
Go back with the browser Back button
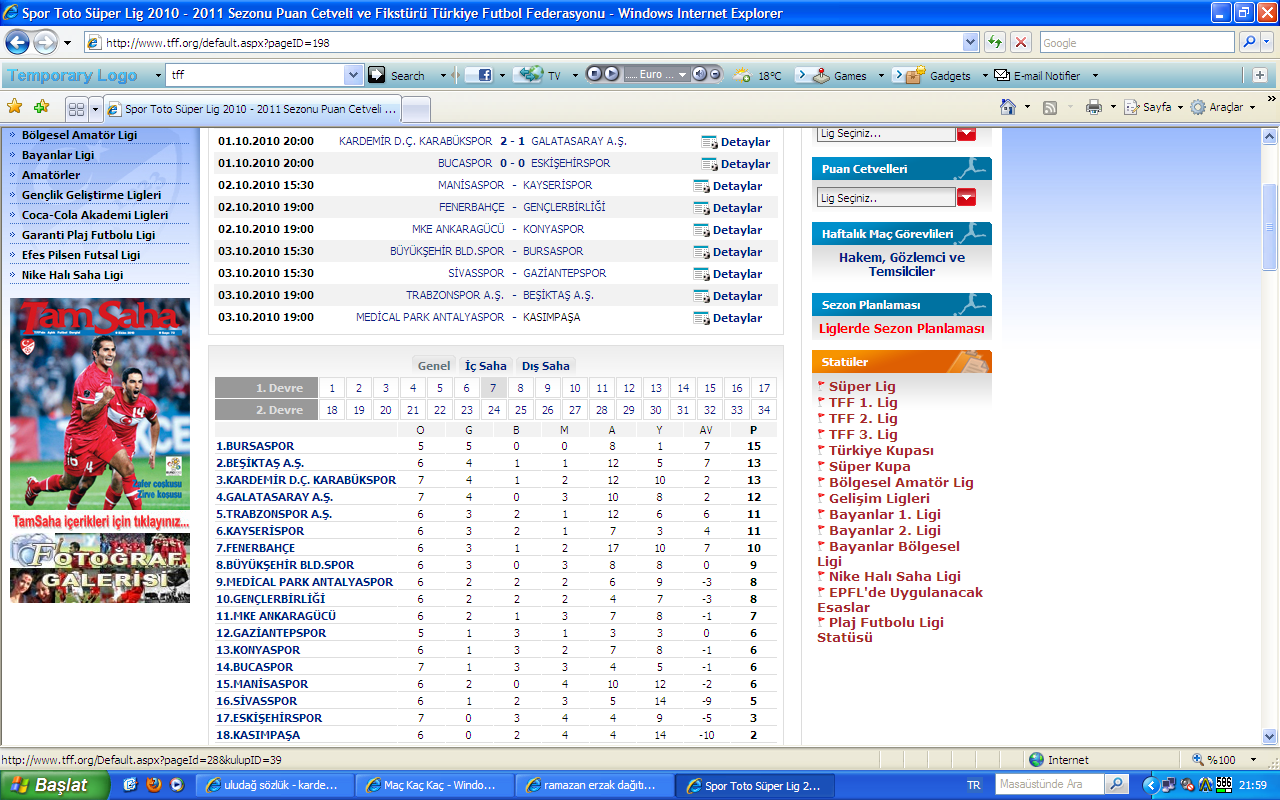point(17,42)
